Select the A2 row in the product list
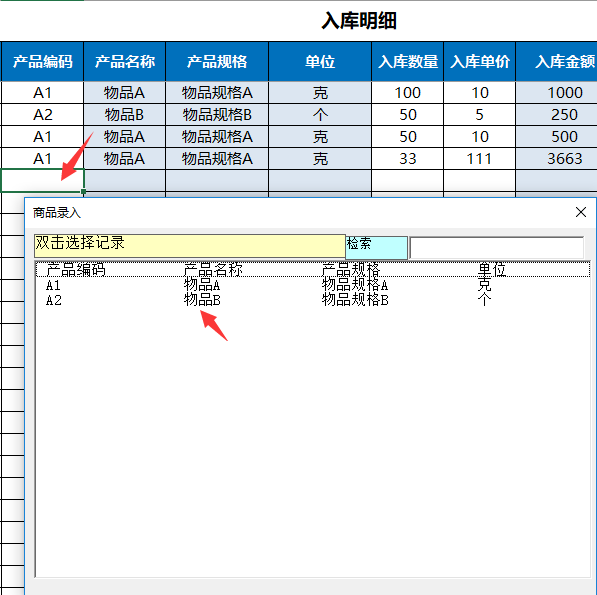Screen dimensions: 597x595 tap(312, 300)
